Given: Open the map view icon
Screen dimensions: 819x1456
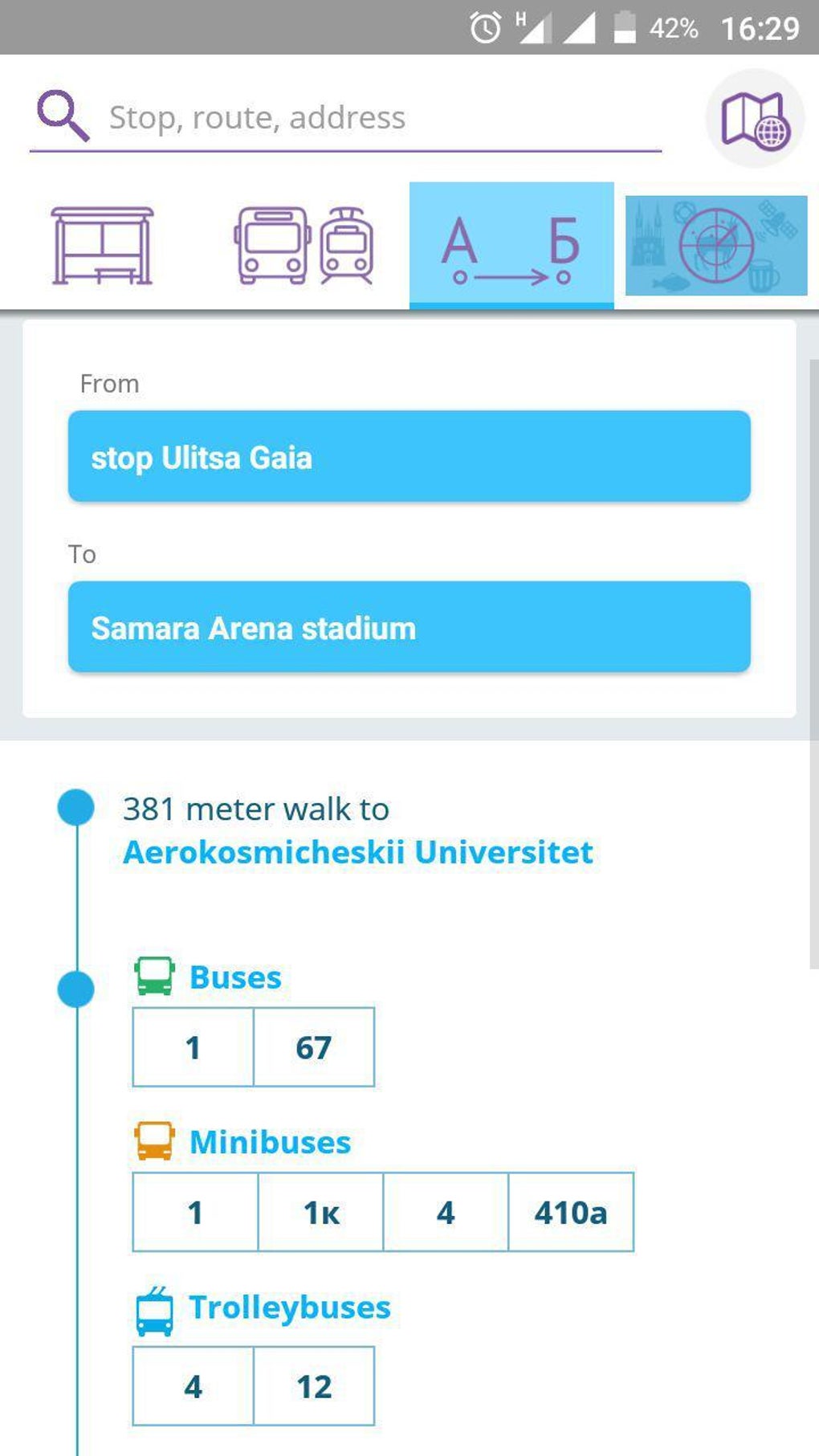Looking at the screenshot, I should [x=754, y=119].
